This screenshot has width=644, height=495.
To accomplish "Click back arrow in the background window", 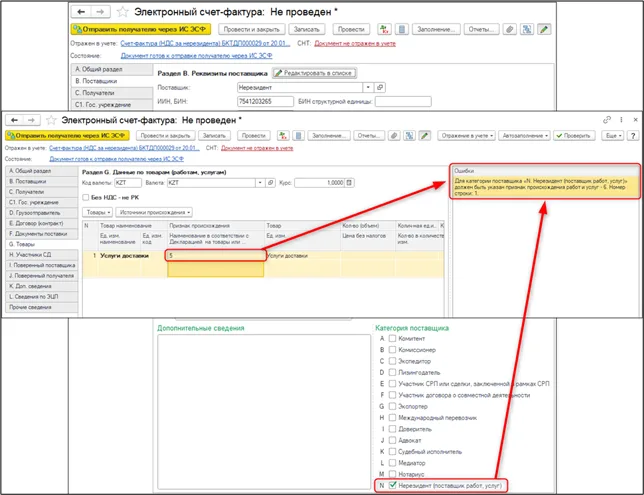I will [81, 12].
